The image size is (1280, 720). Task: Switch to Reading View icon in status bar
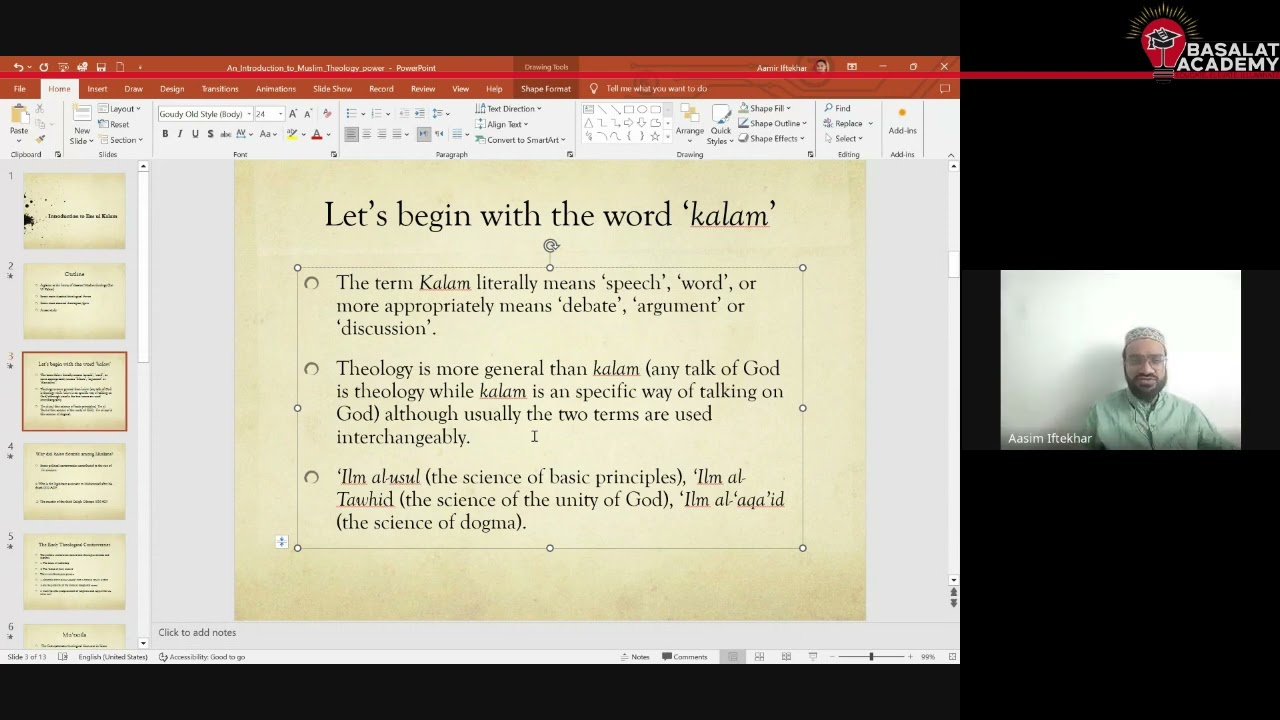pos(786,657)
